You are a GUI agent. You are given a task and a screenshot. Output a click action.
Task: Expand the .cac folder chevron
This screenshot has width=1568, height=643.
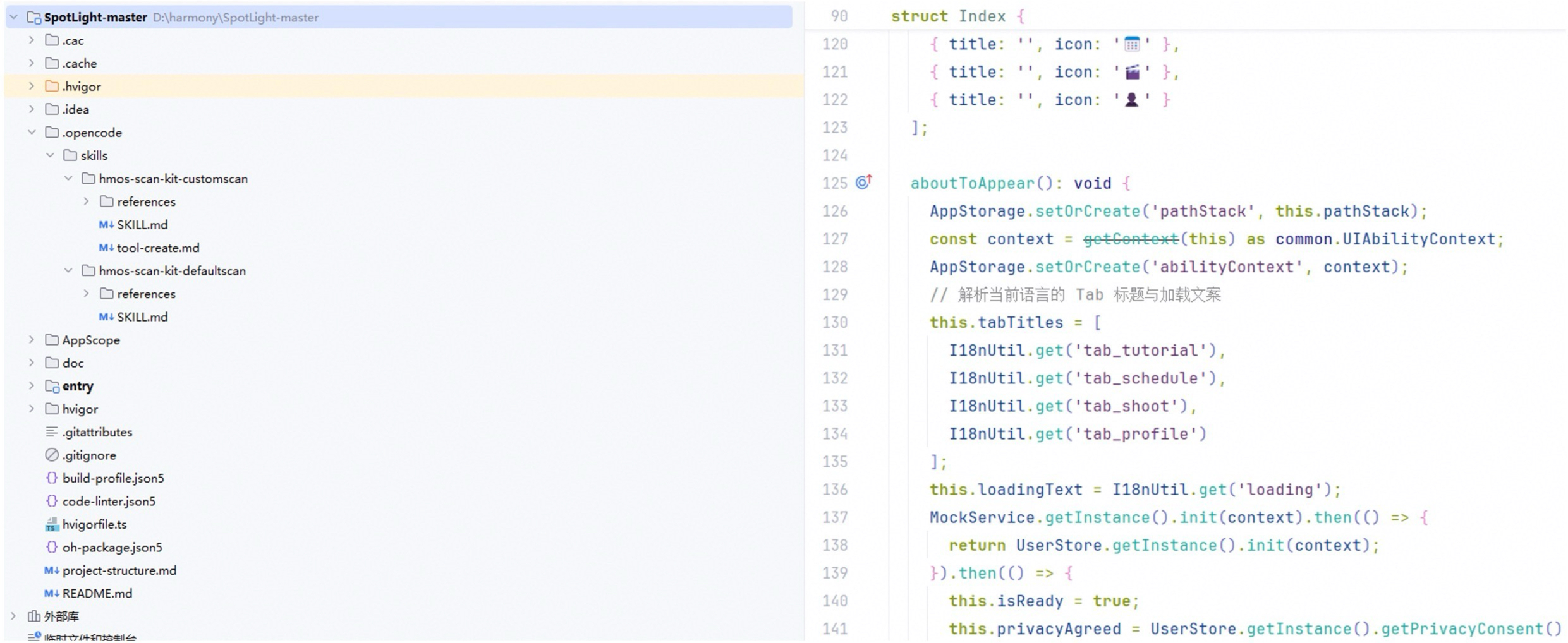[32, 40]
